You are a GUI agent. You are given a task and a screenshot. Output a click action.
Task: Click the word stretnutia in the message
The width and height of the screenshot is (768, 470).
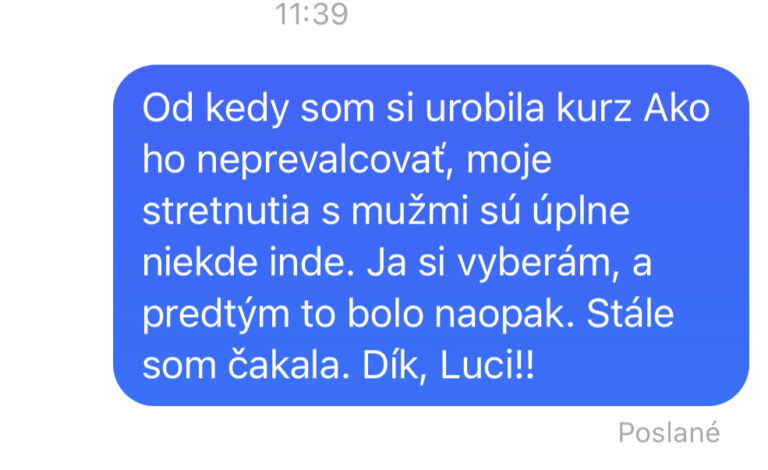coord(226,211)
